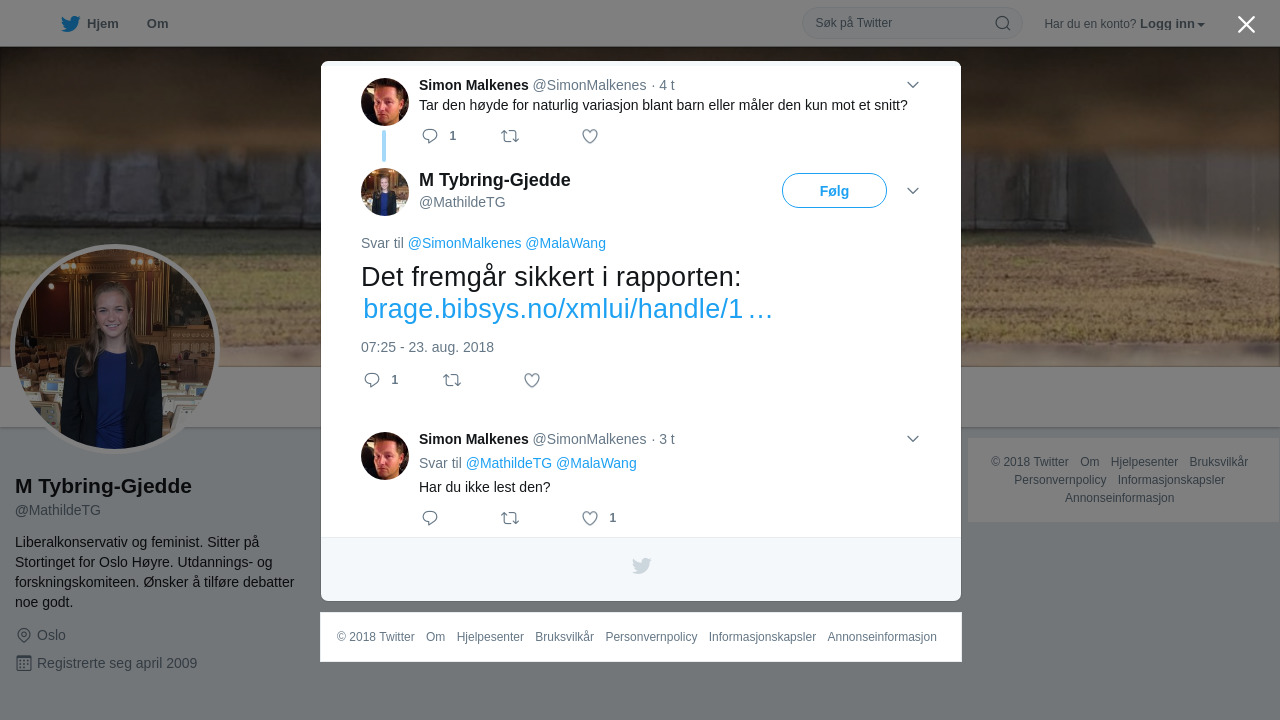Open options chevron on Simon's top tweet

point(912,85)
